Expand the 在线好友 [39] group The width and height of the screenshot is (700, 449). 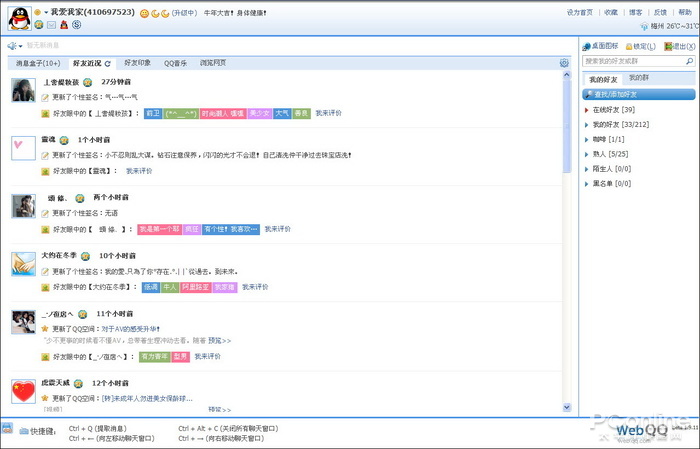coord(587,110)
